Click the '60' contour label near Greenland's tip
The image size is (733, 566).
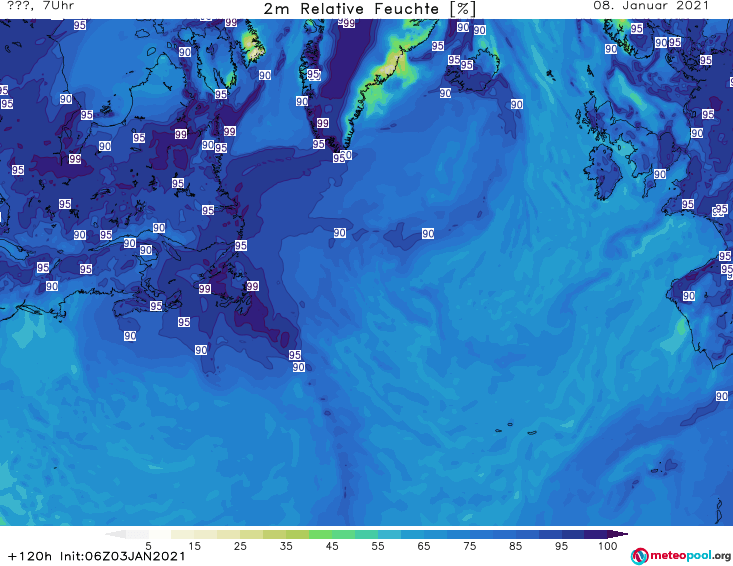coord(346,155)
